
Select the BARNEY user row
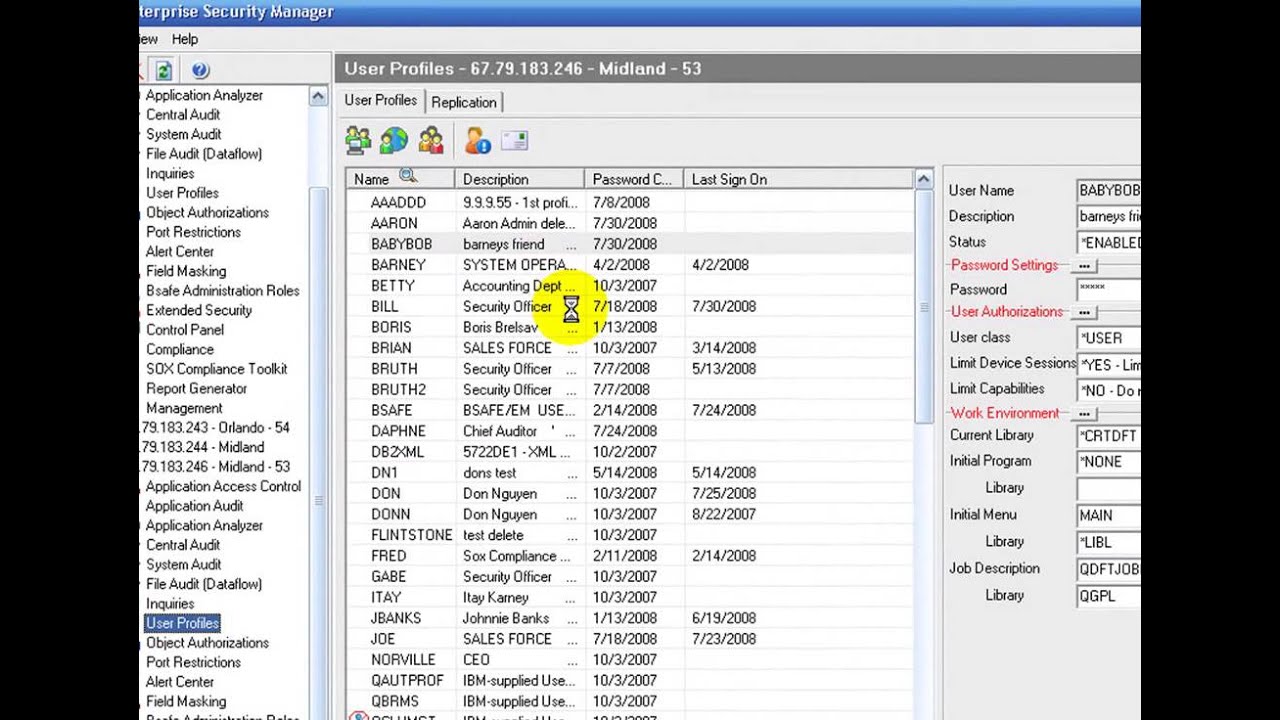click(x=630, y=265)
